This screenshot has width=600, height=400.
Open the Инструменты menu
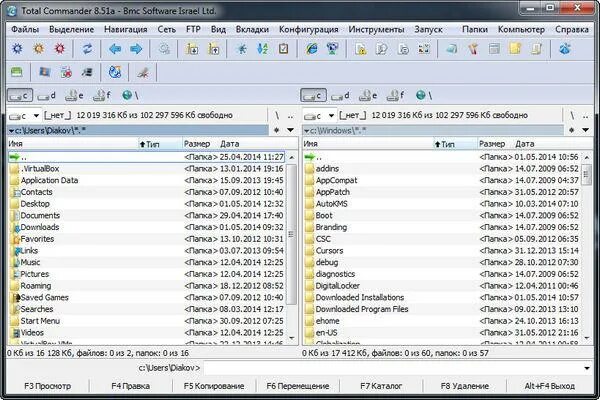pos(376,29)
